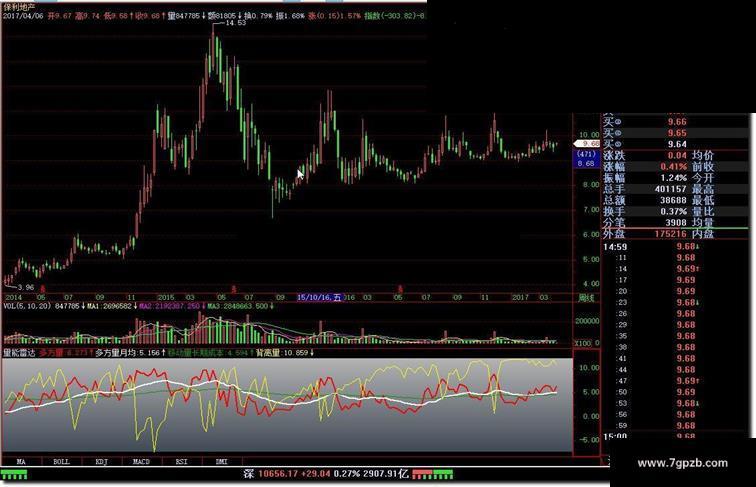Click the 量能雷达 indicator name
The height and width of the screenshot is (487, 756).
pyautogui.click(x=19, y=353)
